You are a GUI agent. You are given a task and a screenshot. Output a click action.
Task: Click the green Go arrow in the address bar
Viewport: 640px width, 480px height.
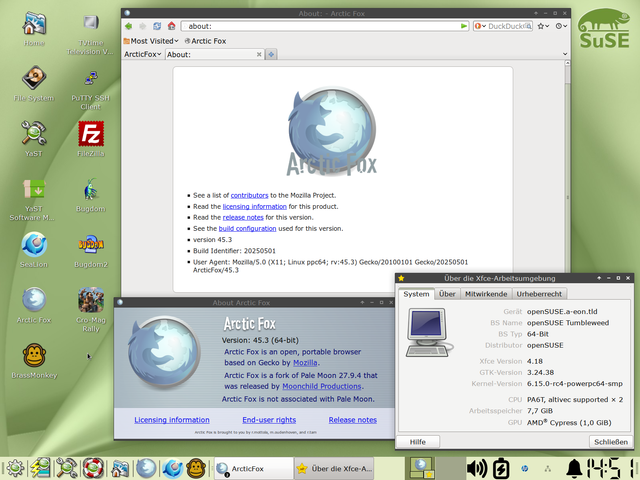[x=464, y=26]
